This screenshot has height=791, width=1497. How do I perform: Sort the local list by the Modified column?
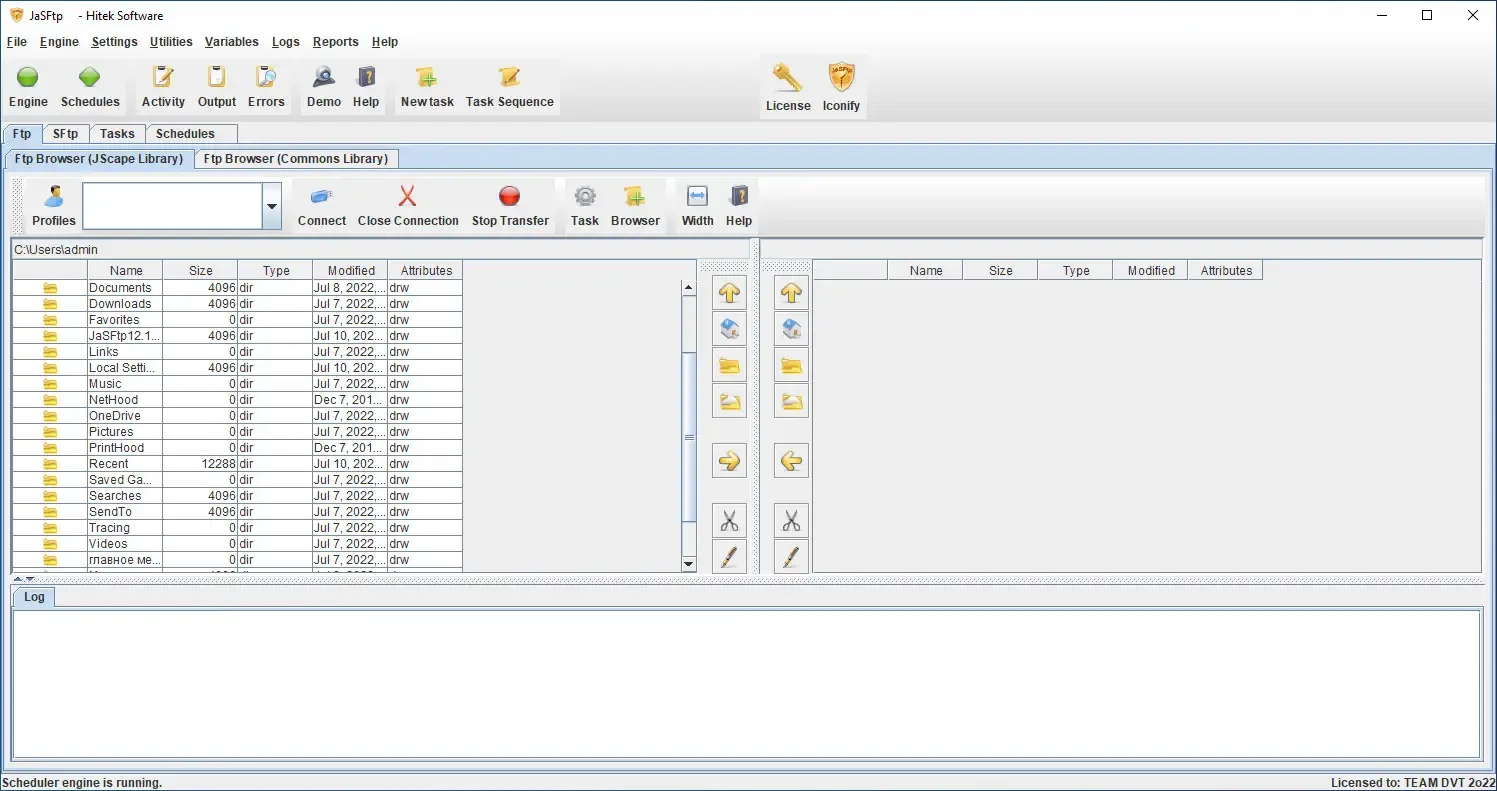tap(351, 271)
